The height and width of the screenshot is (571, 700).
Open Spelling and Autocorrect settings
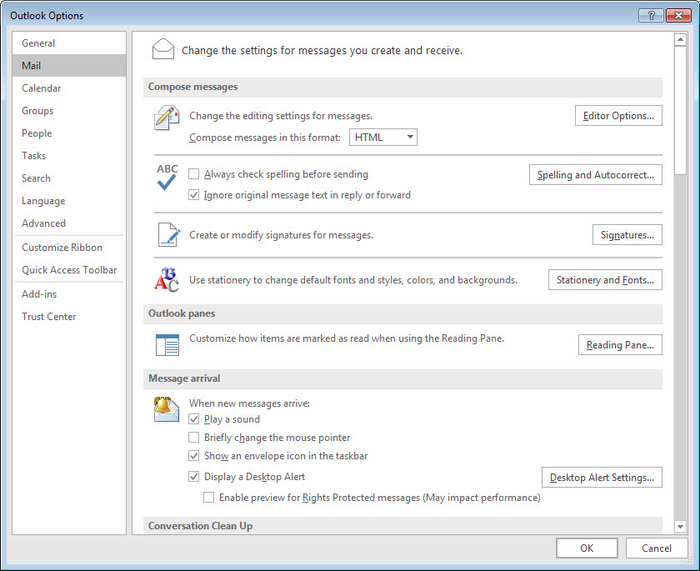pos(596,175)
